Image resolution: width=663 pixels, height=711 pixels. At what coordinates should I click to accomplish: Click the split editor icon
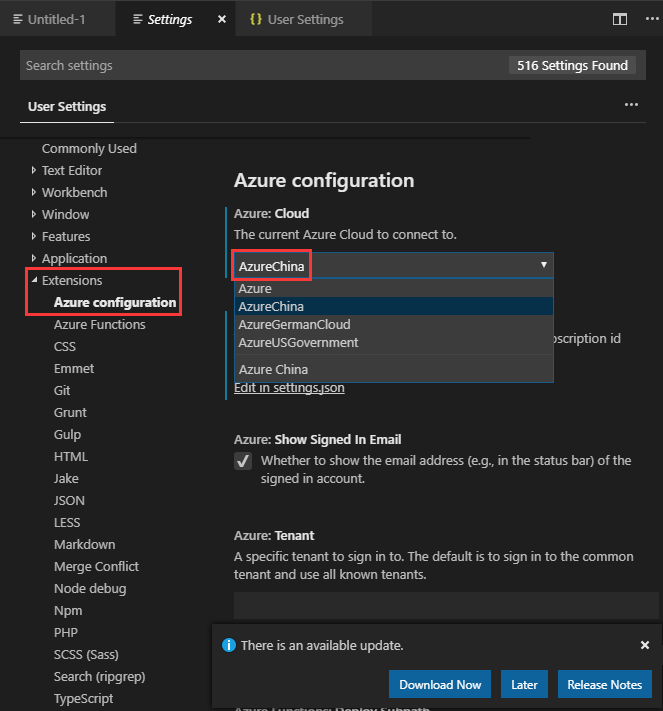[x=620, y=19]
